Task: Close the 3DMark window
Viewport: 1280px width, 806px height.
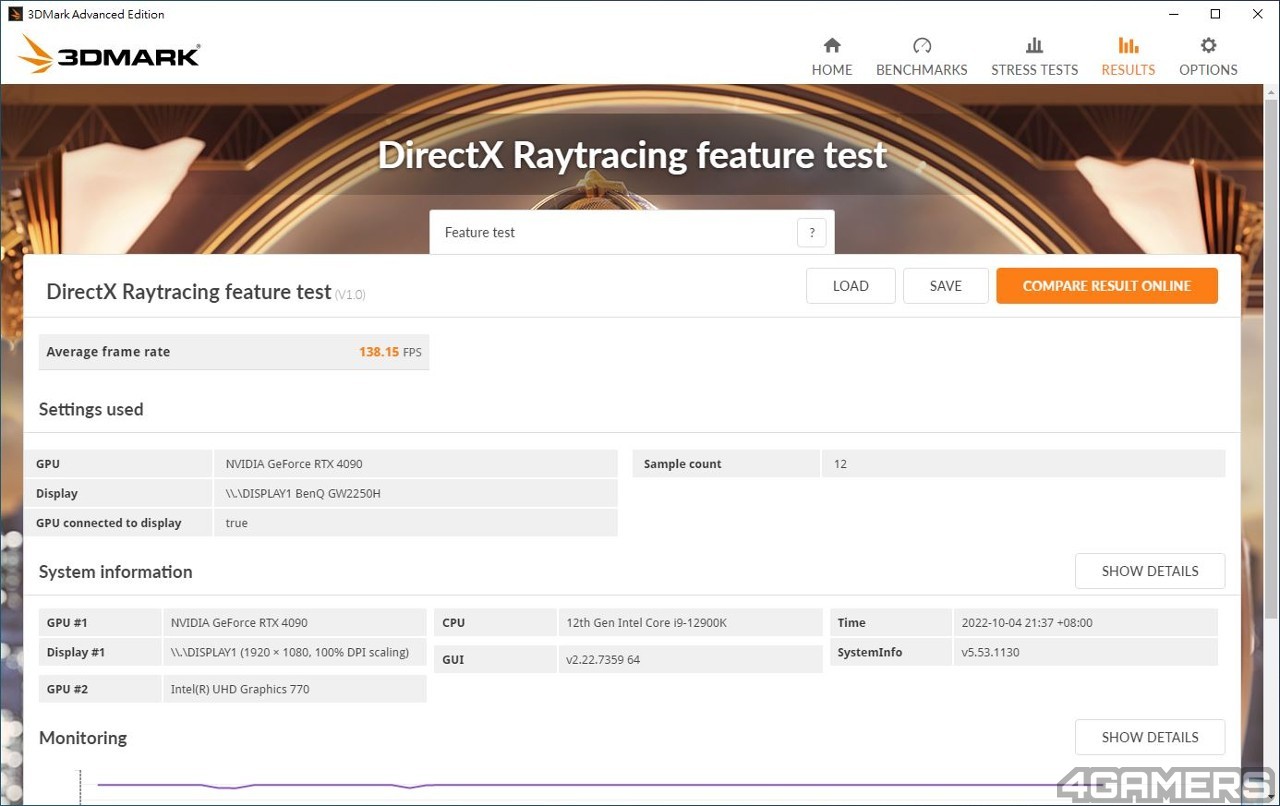Action: [1258, 14]
